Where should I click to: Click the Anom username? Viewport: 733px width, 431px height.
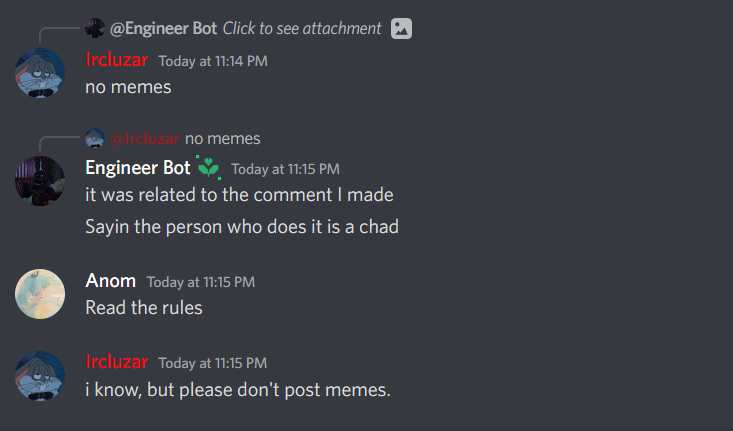111,280
